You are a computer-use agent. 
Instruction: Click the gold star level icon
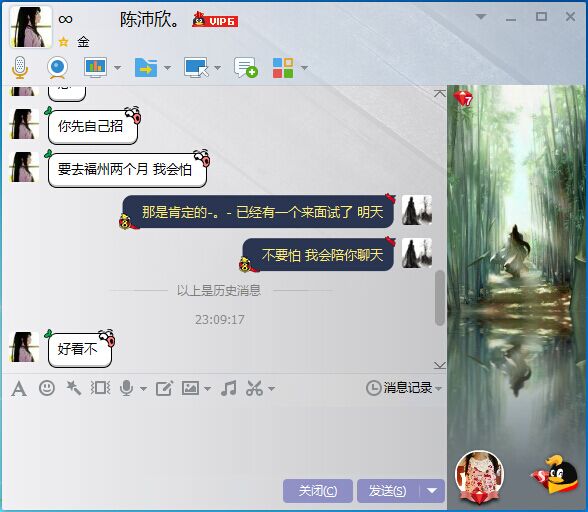point(63,42)
